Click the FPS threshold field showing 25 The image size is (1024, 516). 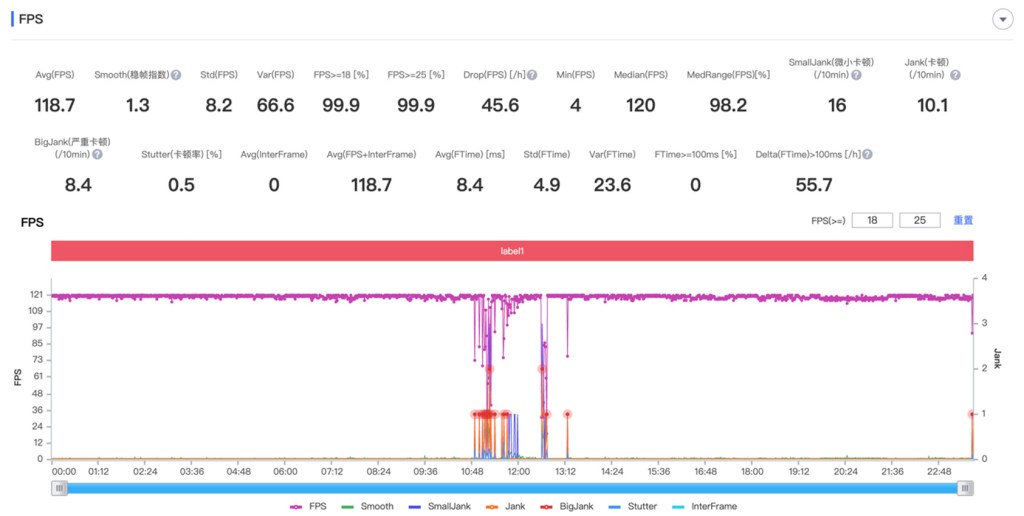(919, 220)
